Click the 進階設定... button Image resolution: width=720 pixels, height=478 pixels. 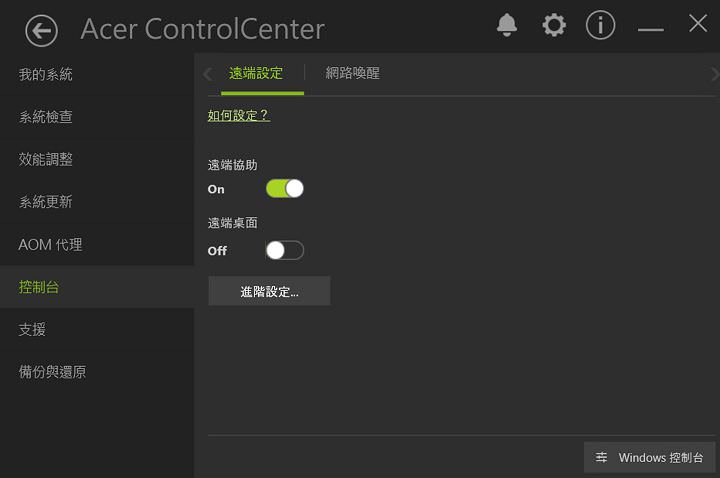(269, 292)
